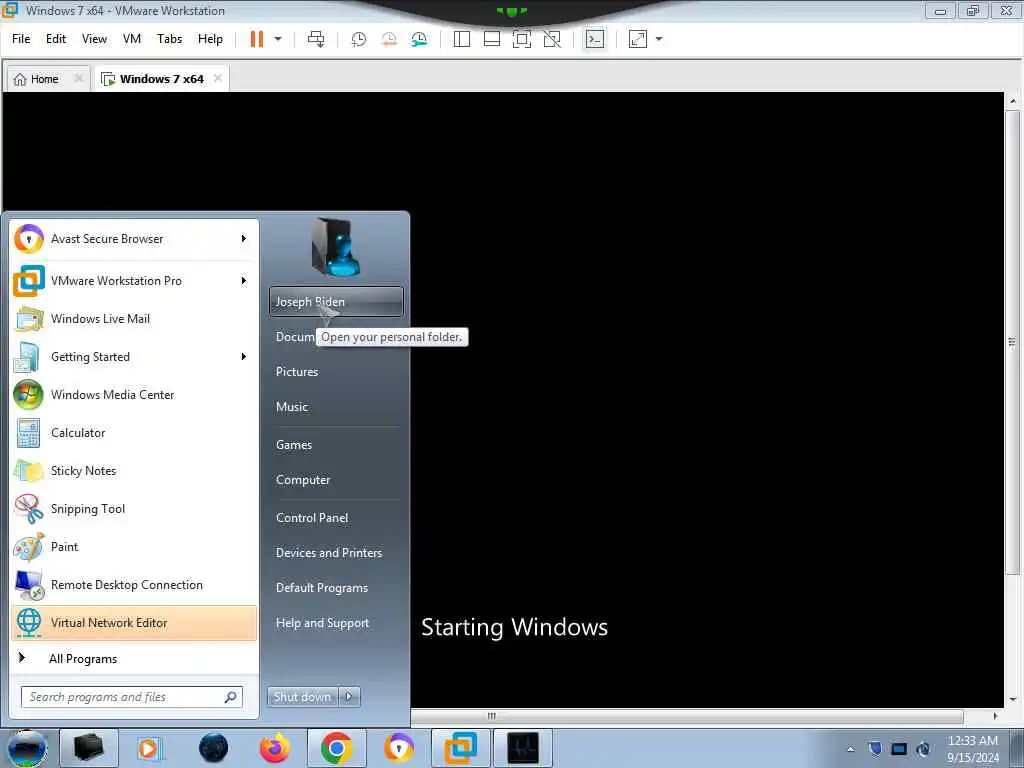Open Default Programs
The height and width of the screenshot is (768, 1024).
pos(336,588)
